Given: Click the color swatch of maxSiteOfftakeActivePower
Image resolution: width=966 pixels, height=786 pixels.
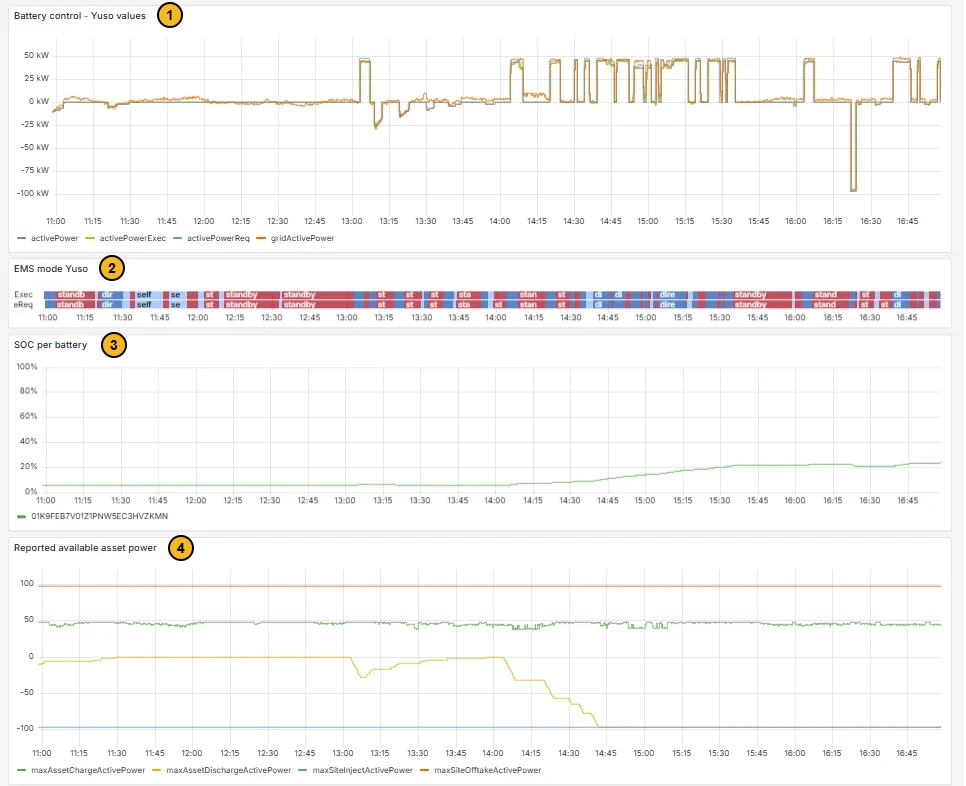Looking at the screenshot, I should [x=424, y=770].
